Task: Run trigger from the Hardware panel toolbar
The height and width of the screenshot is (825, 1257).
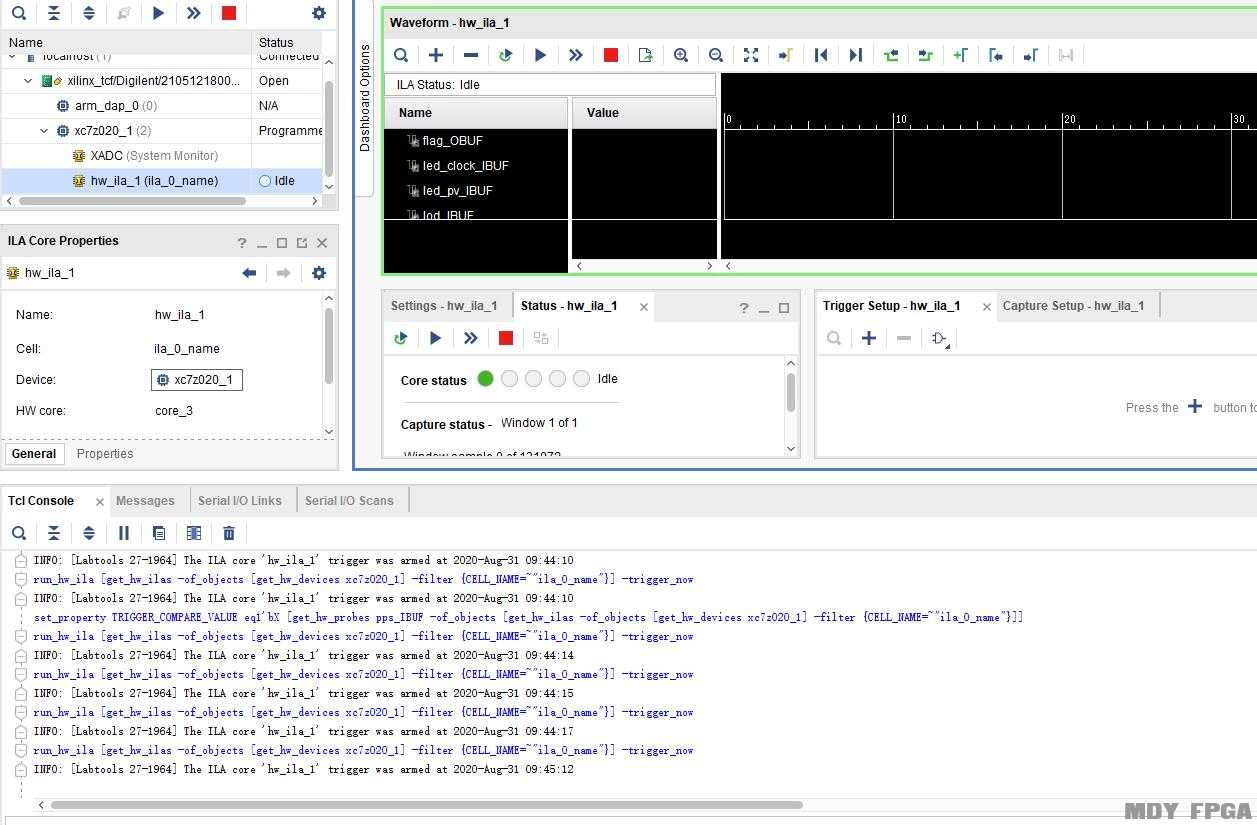Action: (x=158, y=13)
